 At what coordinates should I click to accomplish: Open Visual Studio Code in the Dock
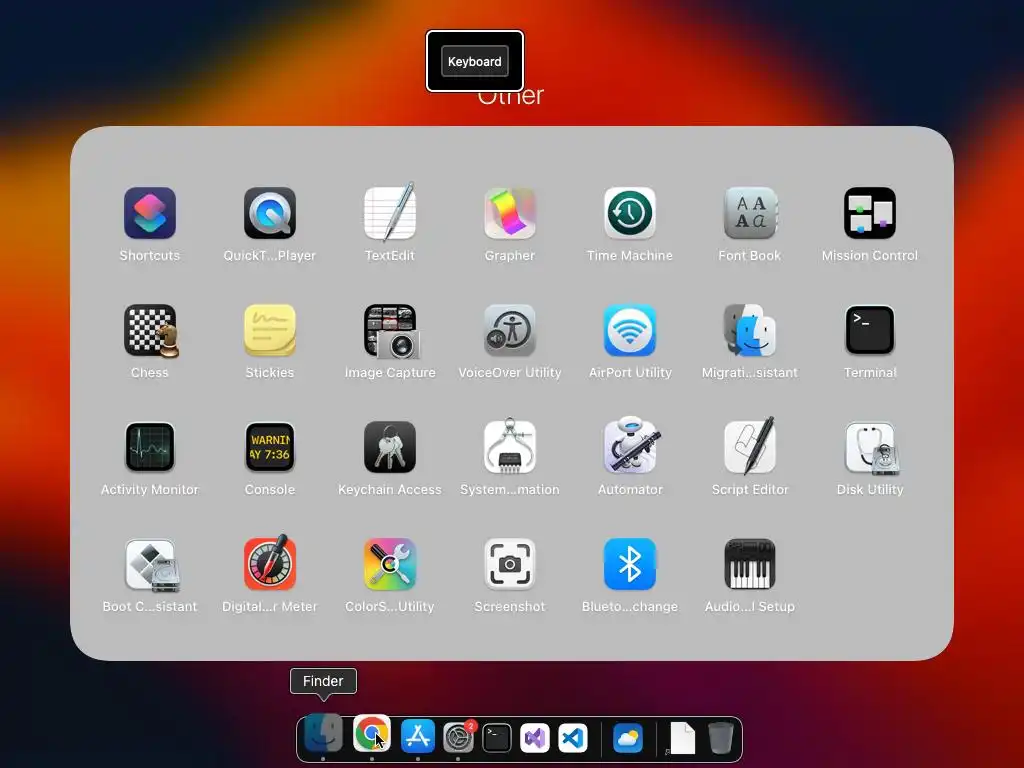click(x=573, y=739)
